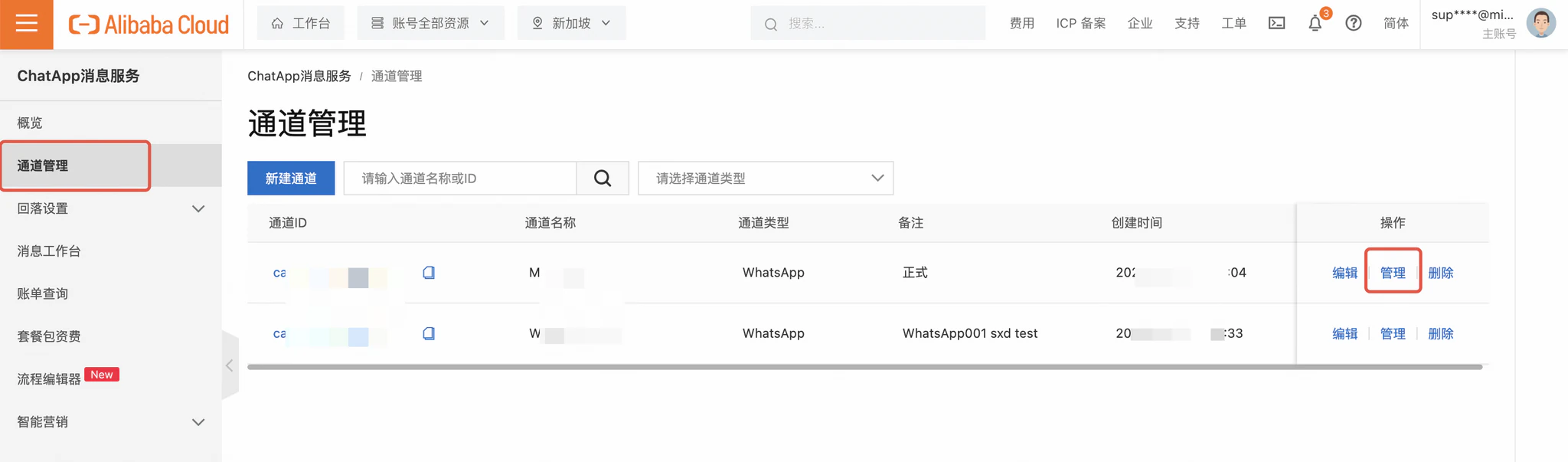This screenshot has width=1568, height=462.
Task: Expand the 账号全部资源 dropdown
Action: 430,23
